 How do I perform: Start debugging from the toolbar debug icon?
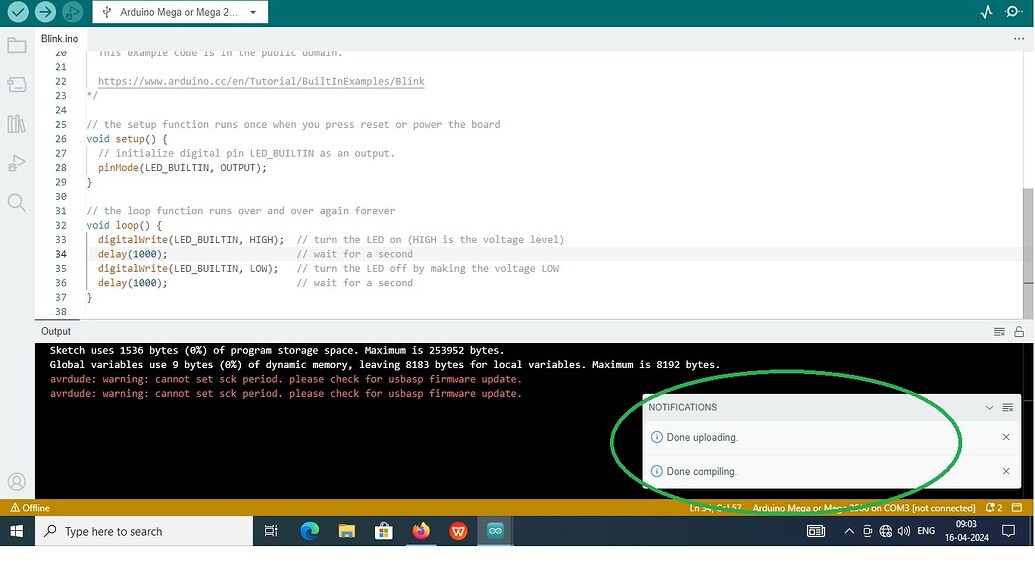[70, 12]
